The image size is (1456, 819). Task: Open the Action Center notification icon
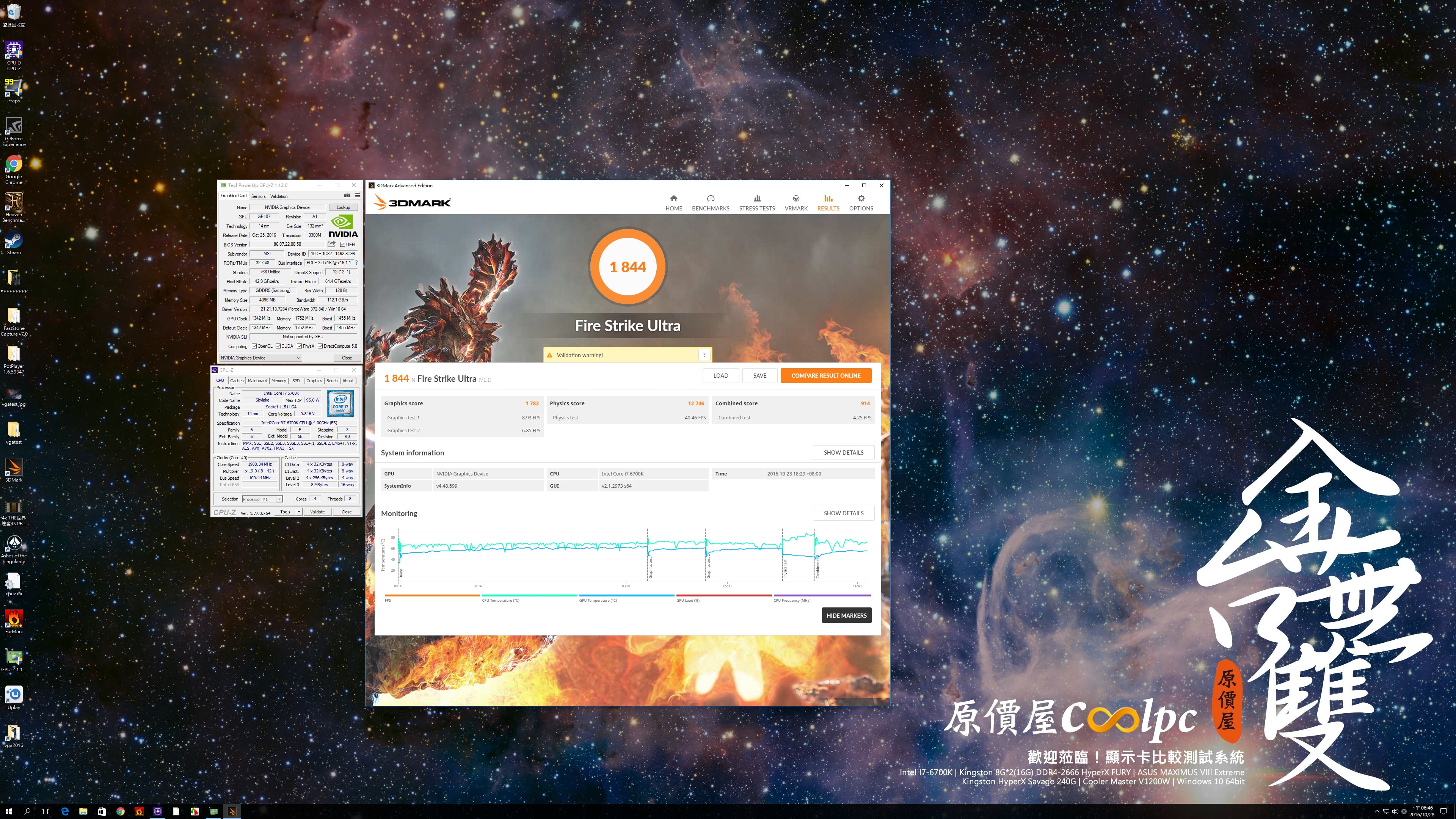tap(1443, 811)
